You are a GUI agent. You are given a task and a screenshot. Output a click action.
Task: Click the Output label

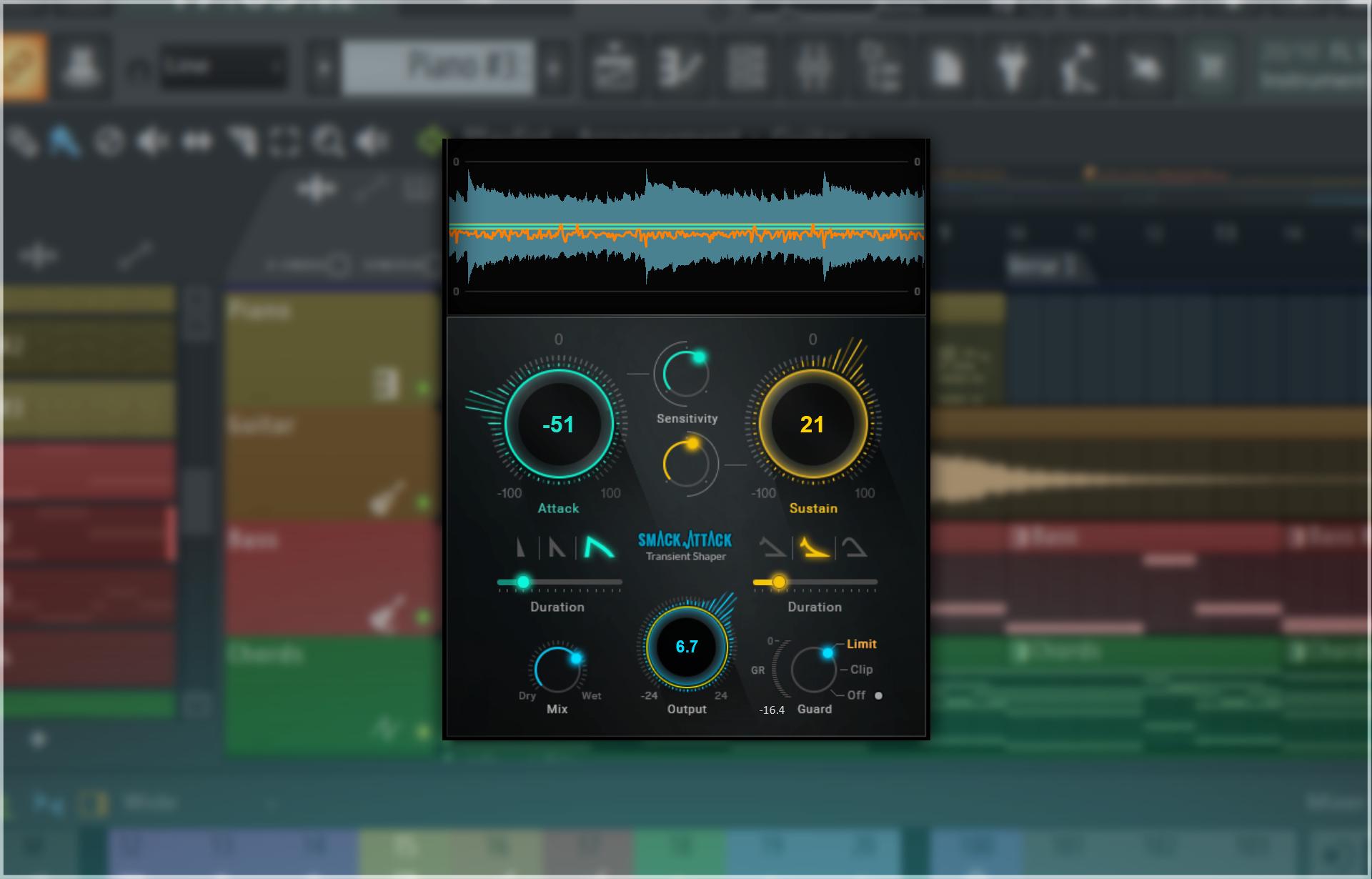(687, 709)
